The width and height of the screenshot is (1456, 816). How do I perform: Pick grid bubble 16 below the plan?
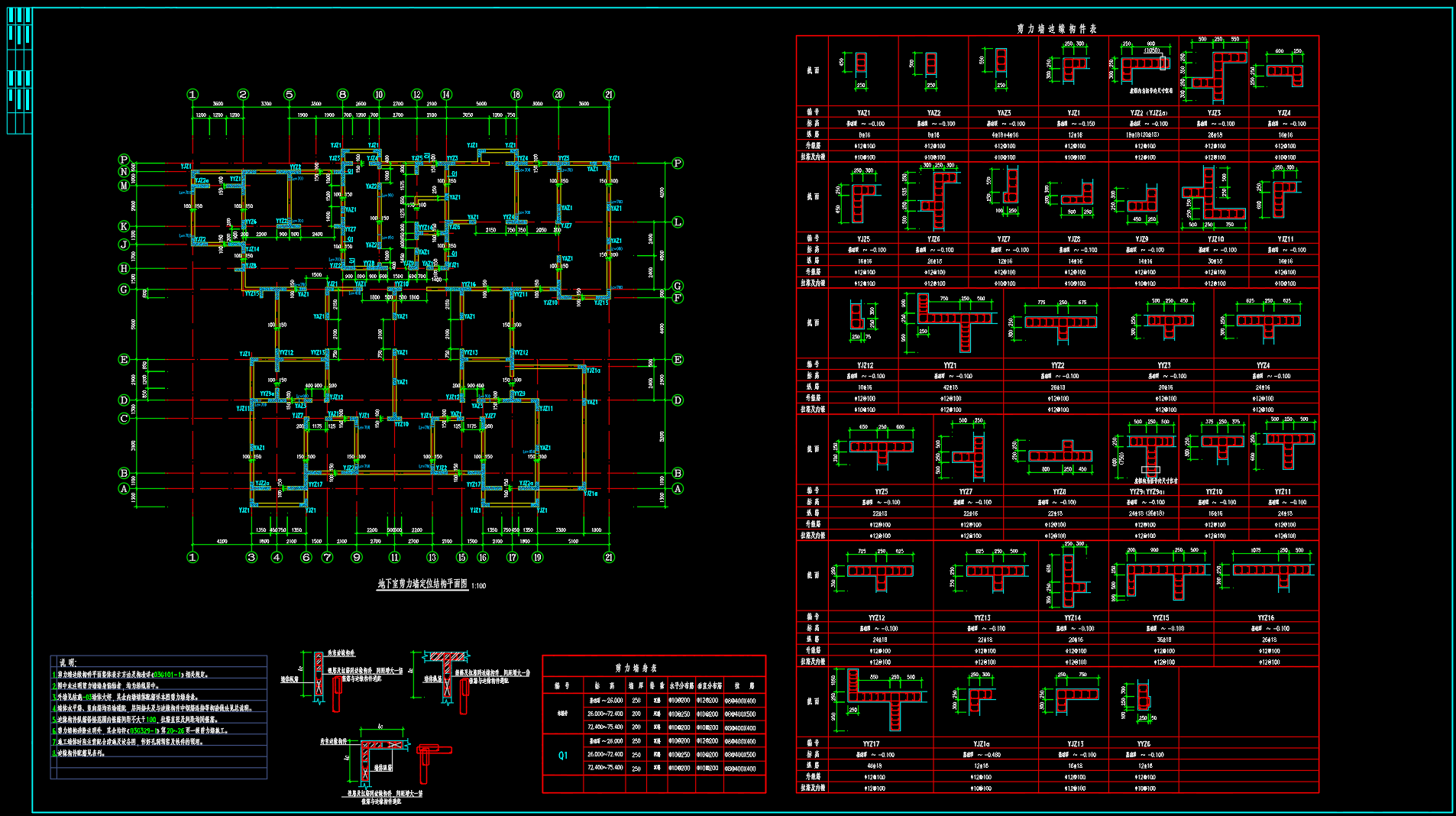(x=483, y=557)
